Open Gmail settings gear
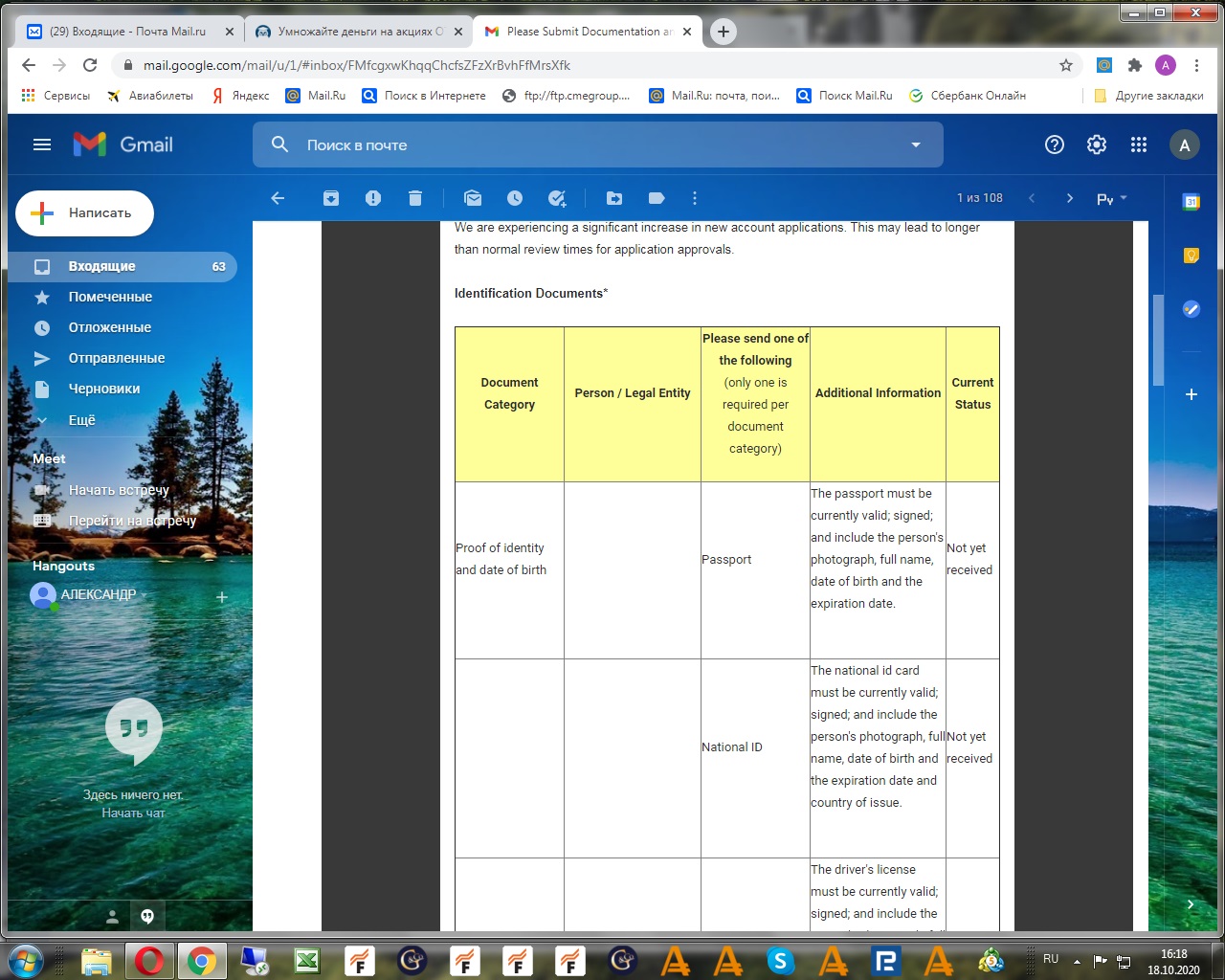Image resolution: width=1225 pixels, height=980 pixels. (x=1097, y=145)
